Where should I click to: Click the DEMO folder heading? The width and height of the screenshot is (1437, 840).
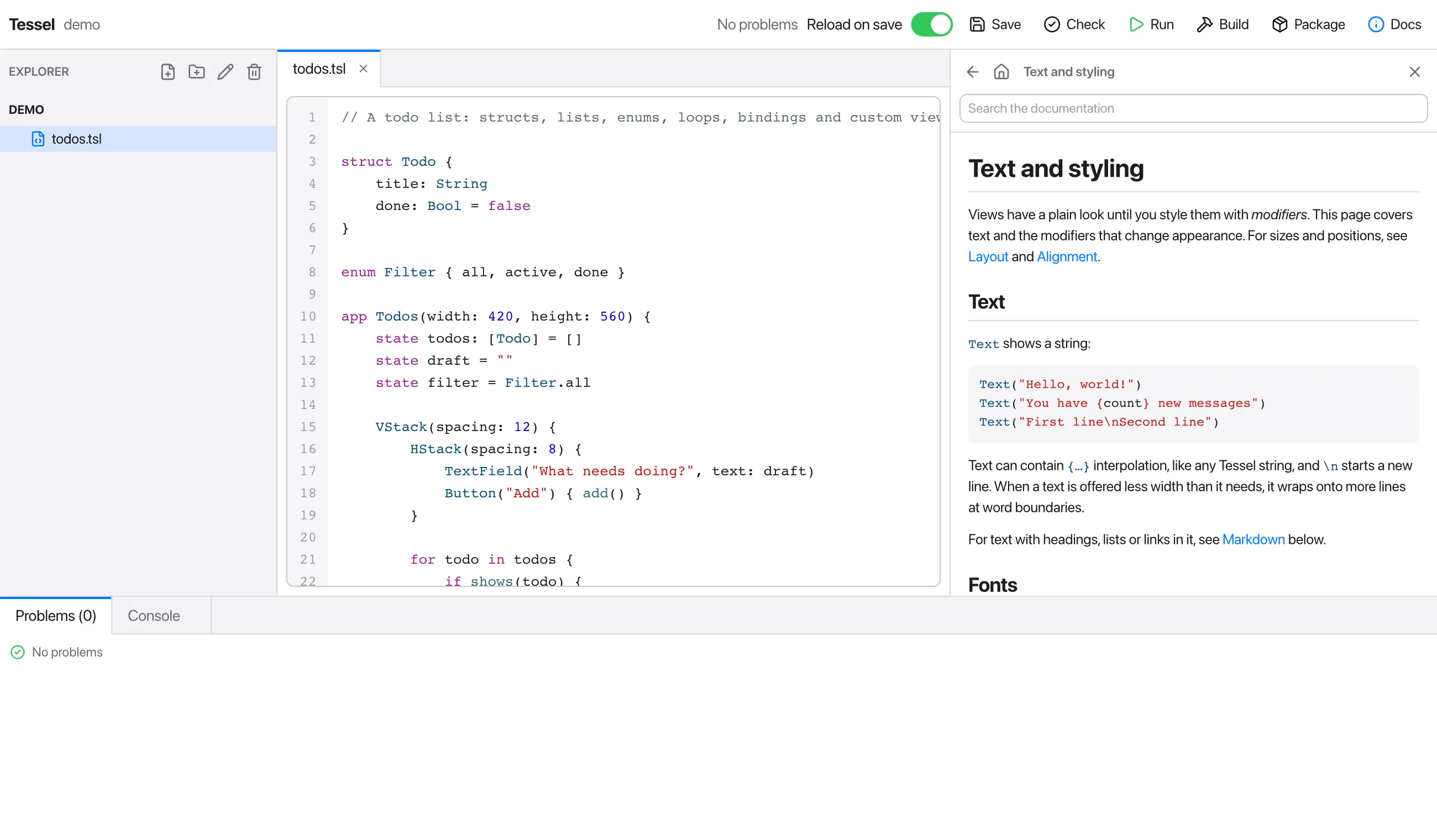(x=26, y=109)
